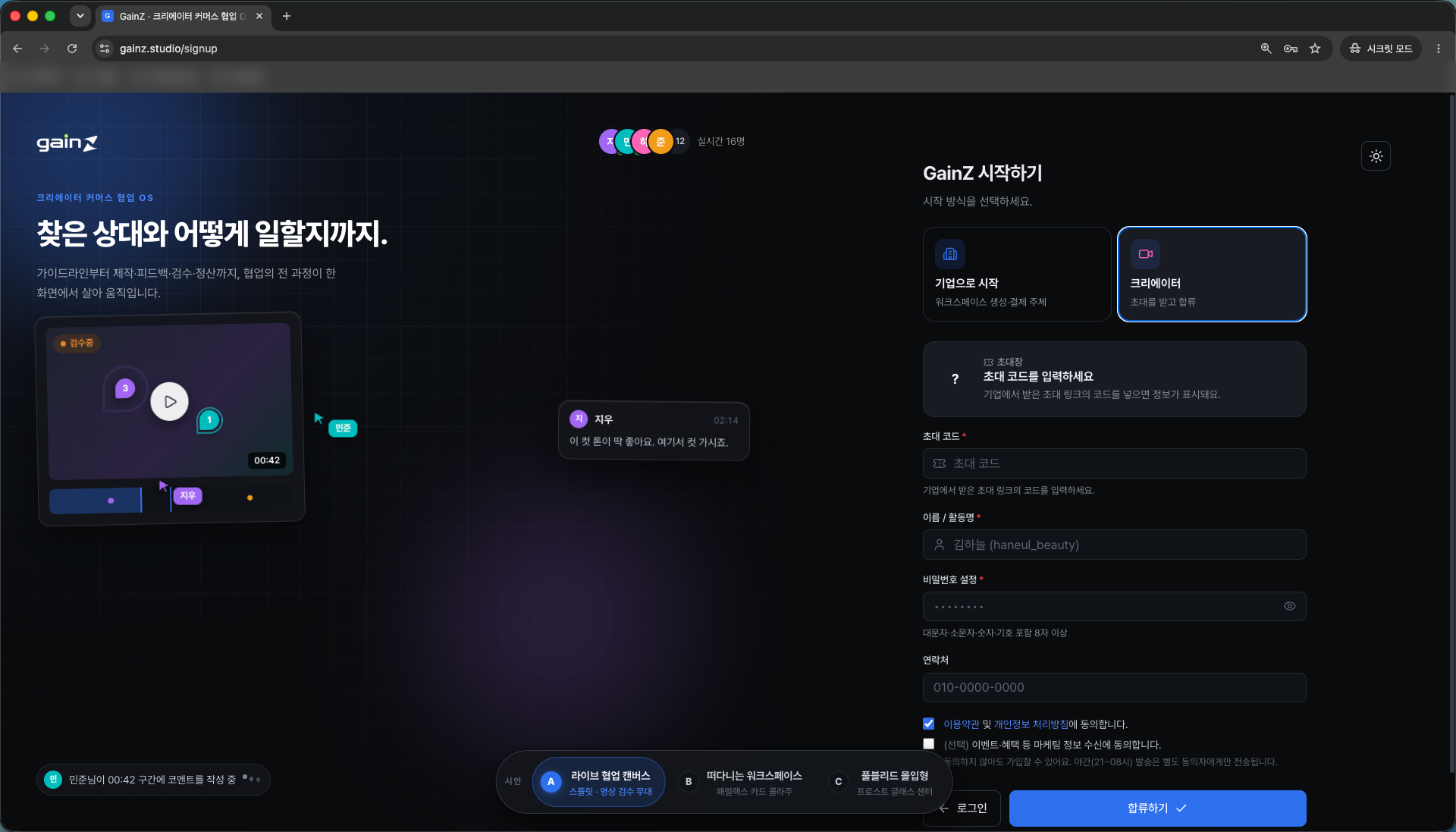The height and width of the screenshot is (832, 1456).
Task: Switch to design B 떠다니는 워크스페이스
Action: pos(742,782)
